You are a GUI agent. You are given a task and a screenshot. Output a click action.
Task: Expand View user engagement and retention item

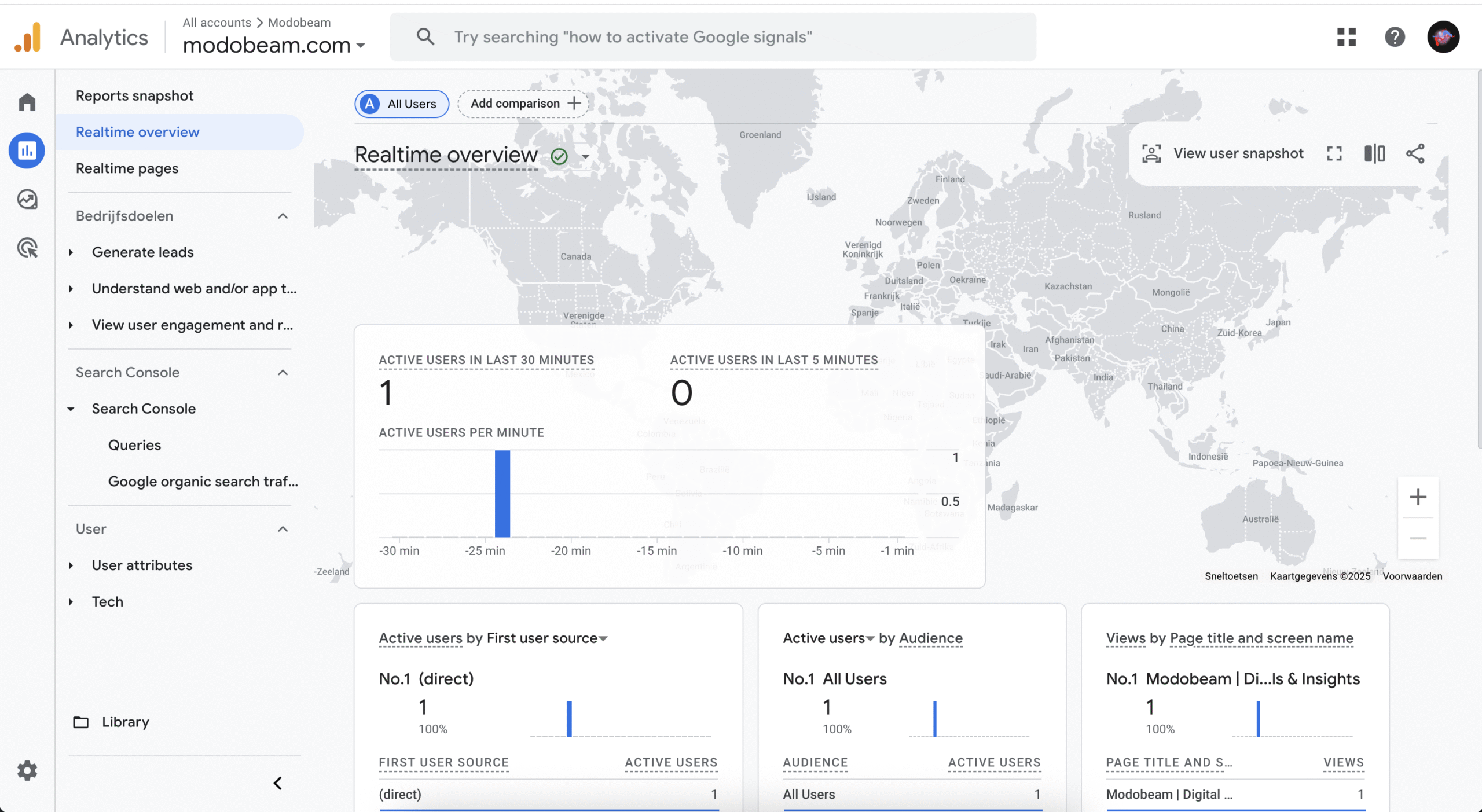(71, 325)
